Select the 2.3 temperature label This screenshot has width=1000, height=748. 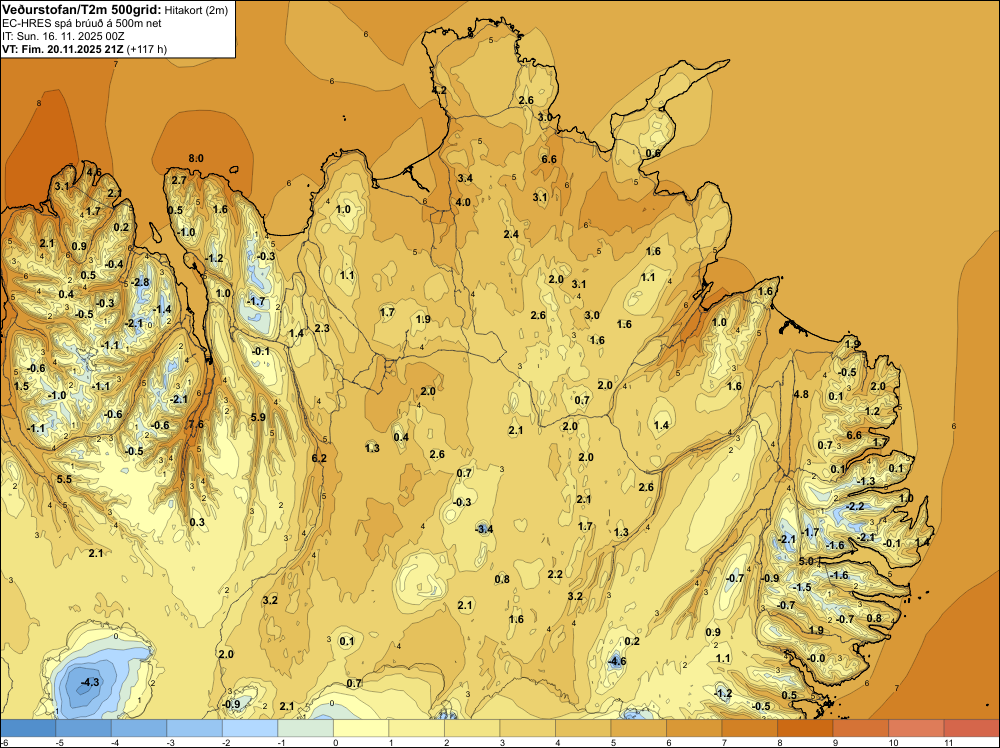tap(322, 328)
